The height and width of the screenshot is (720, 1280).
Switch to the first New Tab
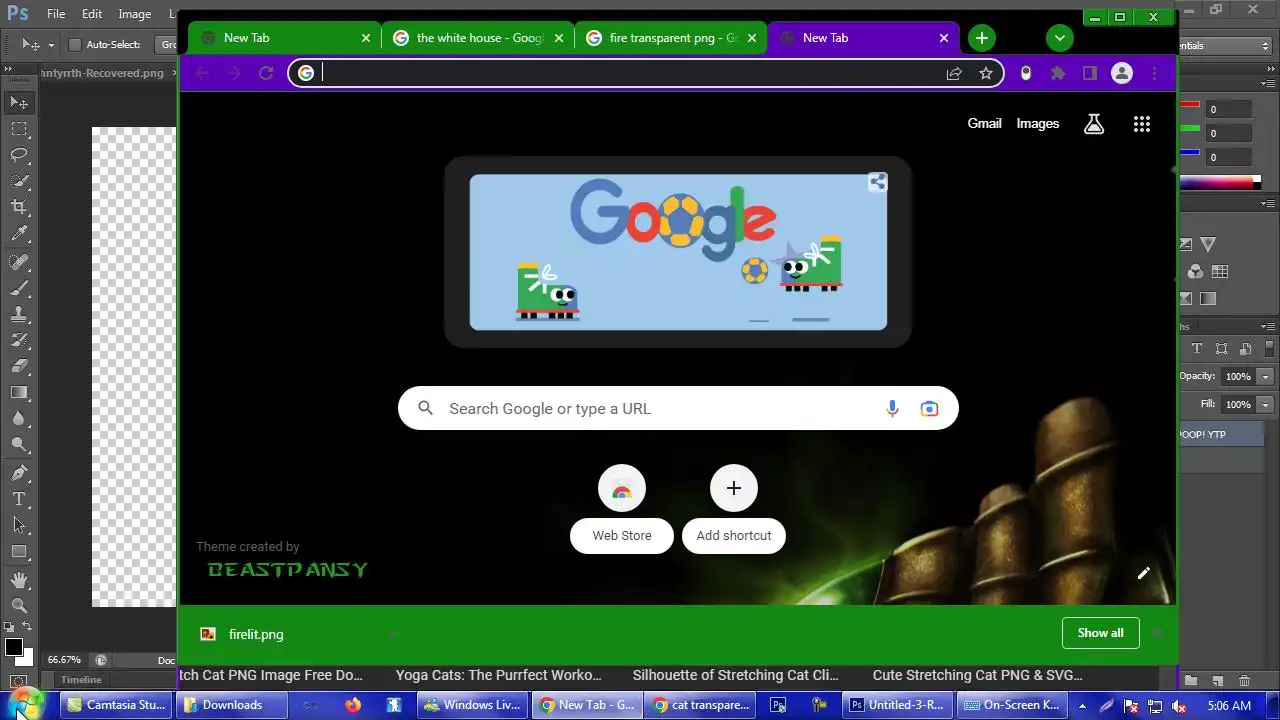point(284,38)
